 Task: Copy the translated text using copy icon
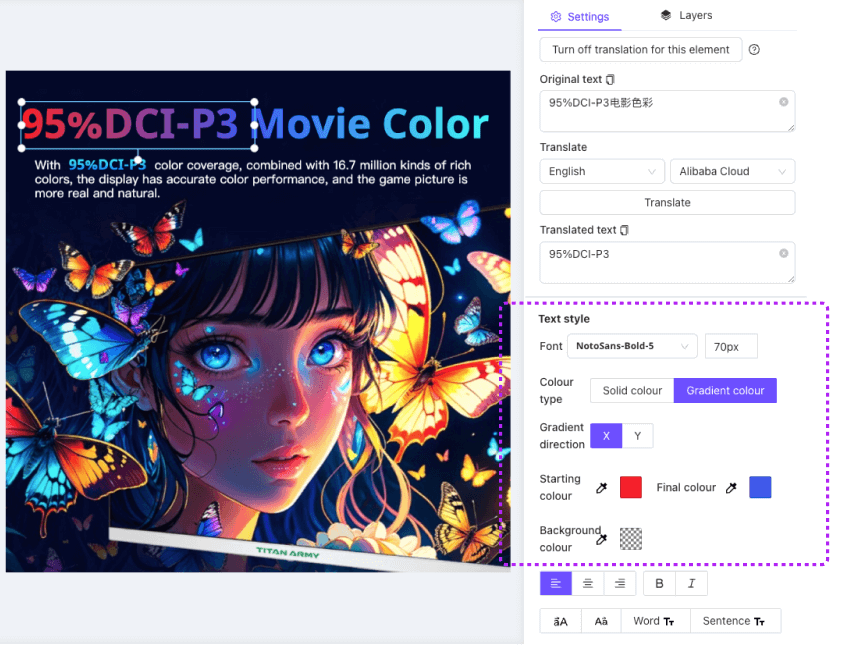pos(624,230)
